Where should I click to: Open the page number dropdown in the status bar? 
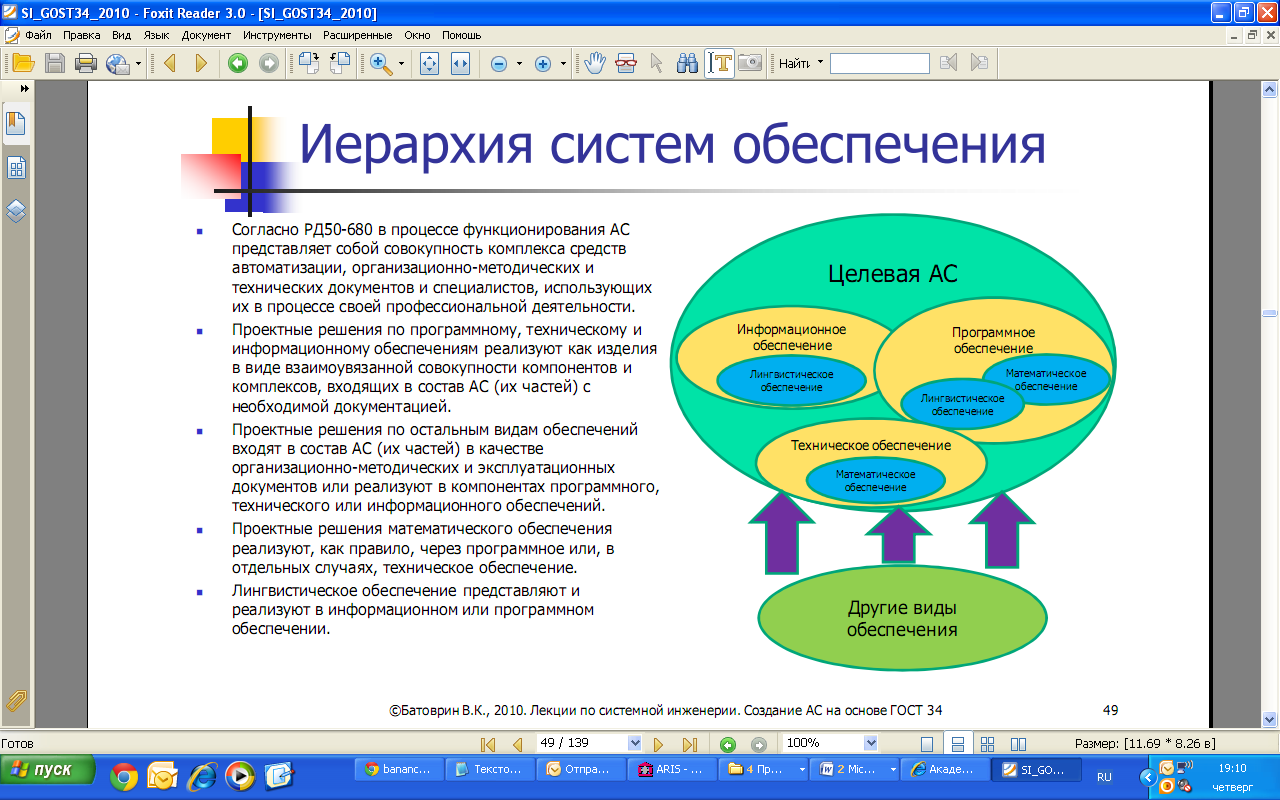(634, 743)
